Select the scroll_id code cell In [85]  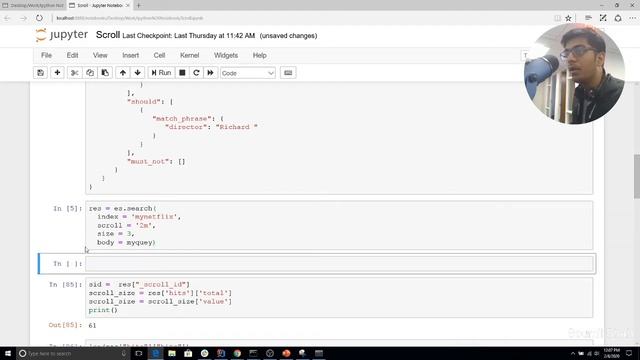coord(339,297)
